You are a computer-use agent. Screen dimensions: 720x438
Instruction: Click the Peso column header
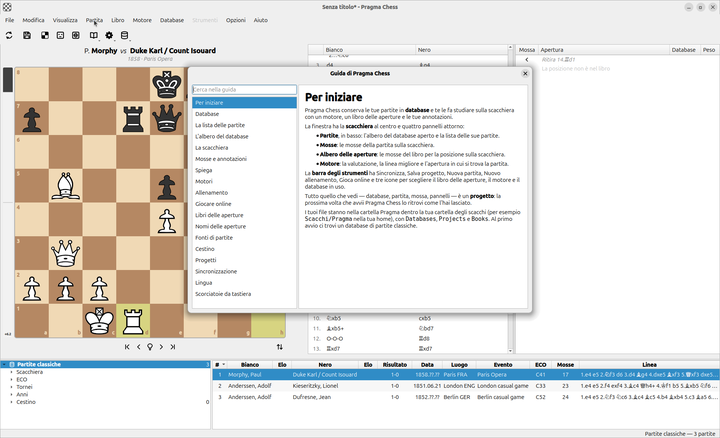(709, 50)
